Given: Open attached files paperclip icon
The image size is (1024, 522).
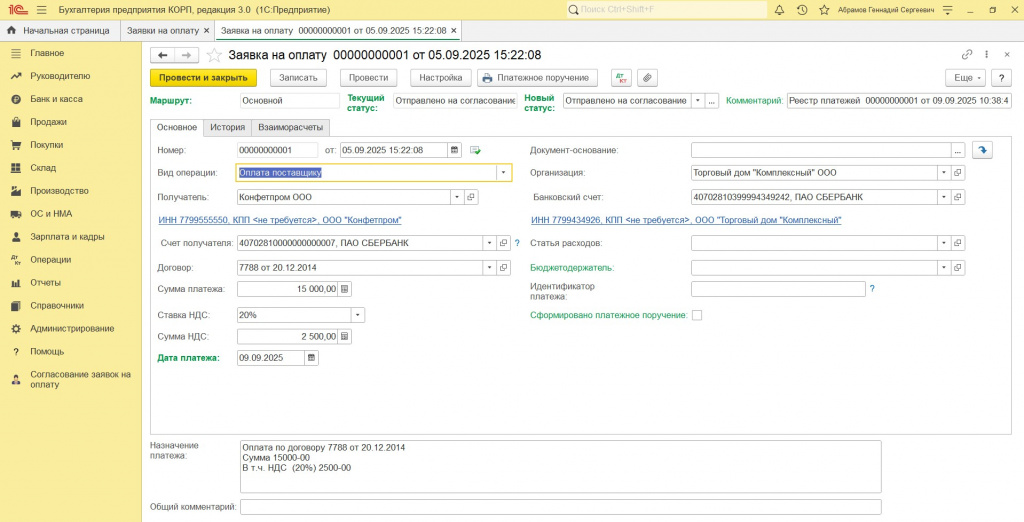Looking at the screenshot, I should click(647, 78).
